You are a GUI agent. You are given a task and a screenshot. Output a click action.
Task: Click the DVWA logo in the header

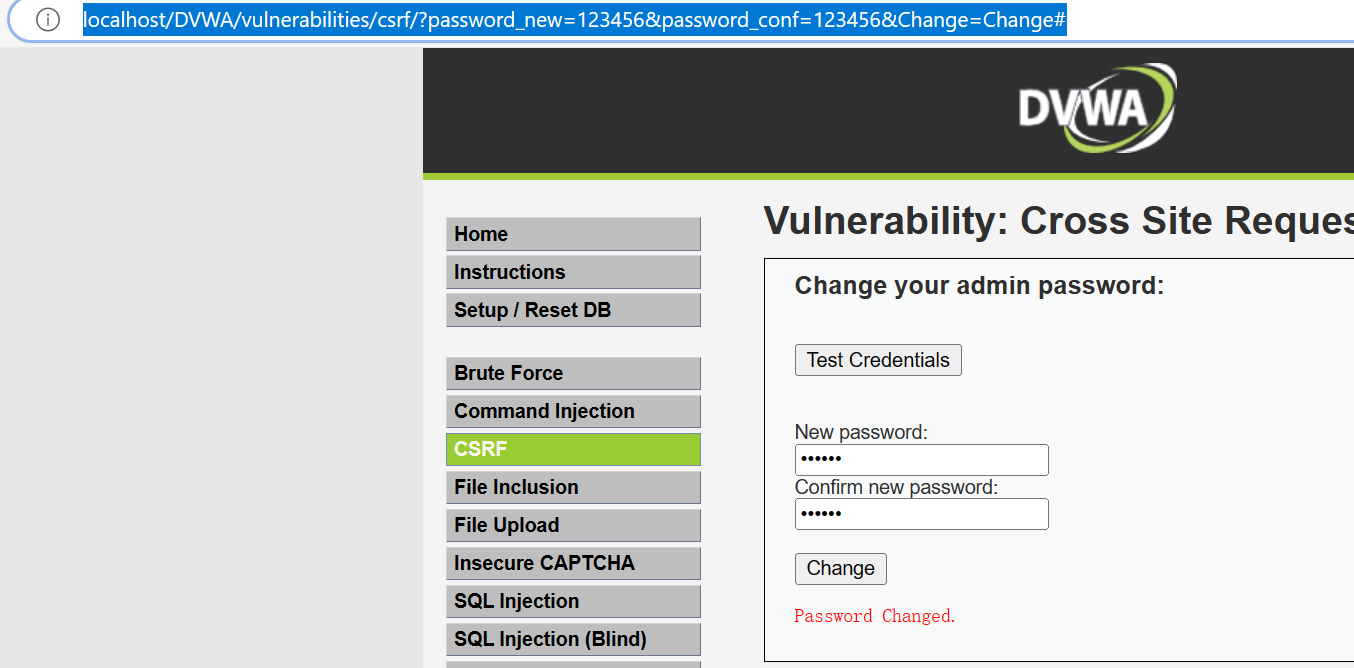1097,108
